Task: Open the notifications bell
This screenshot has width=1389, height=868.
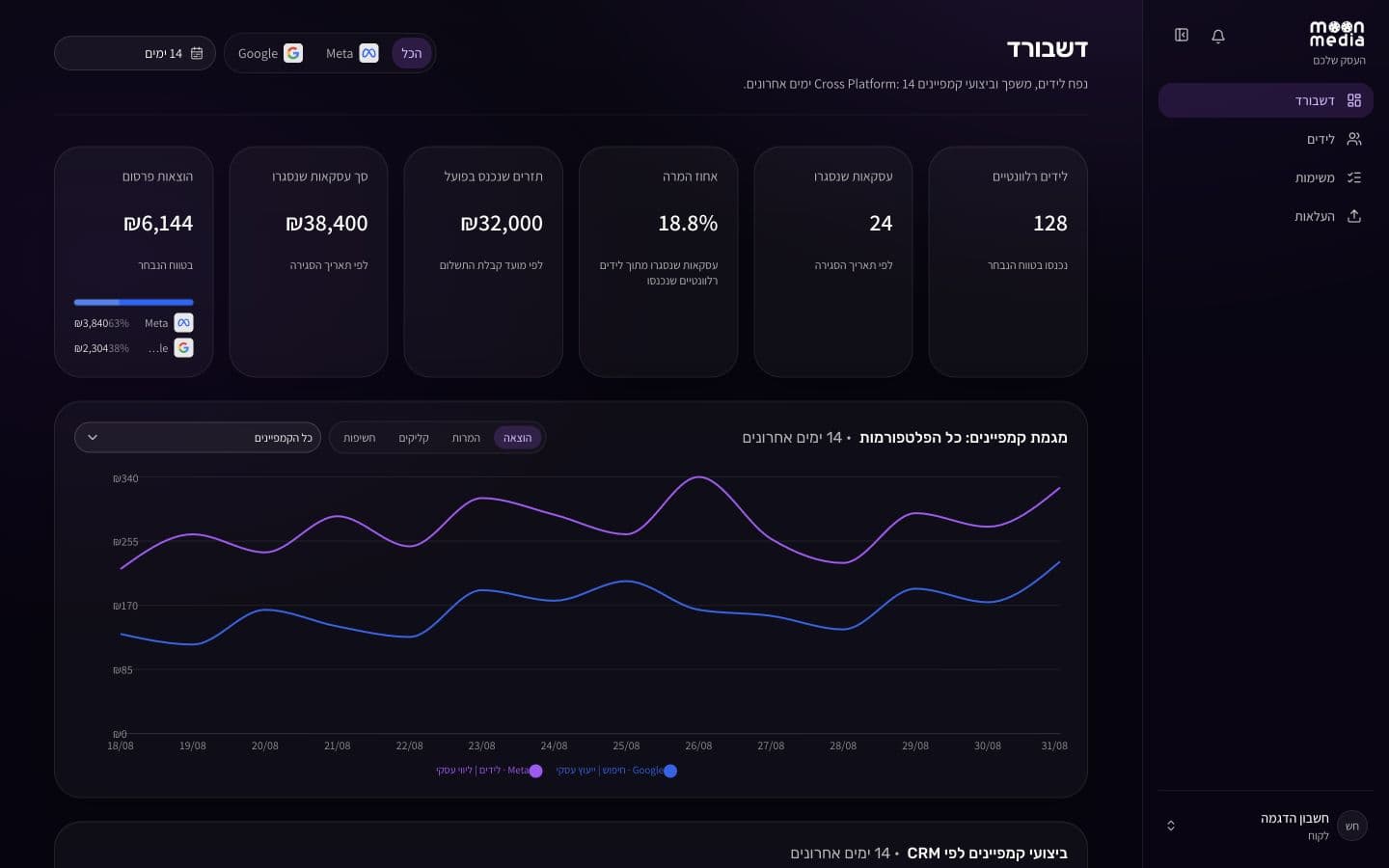Action: tap(1218, 36)
